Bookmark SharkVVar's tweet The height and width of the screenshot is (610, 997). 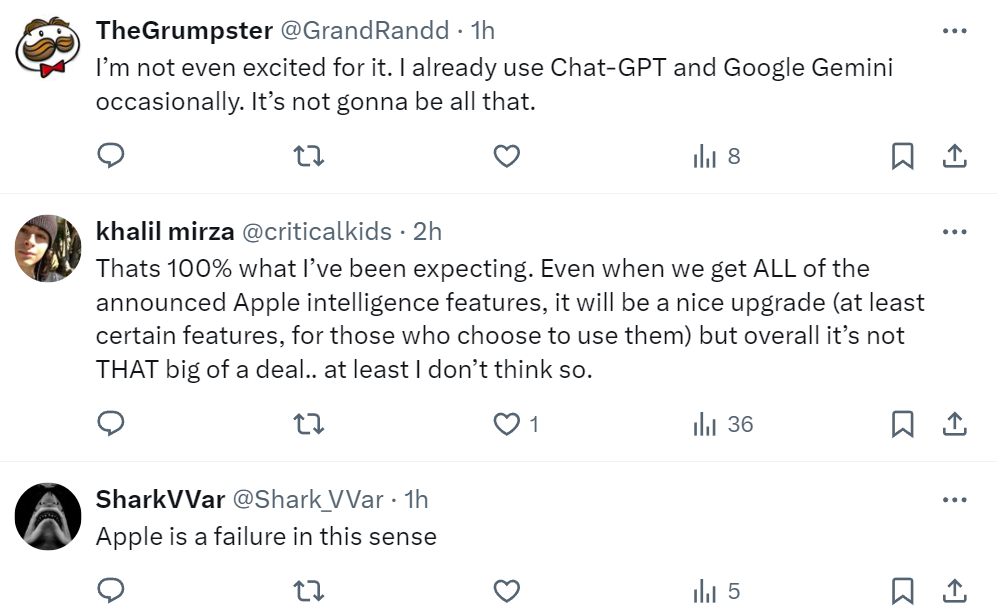902,590
